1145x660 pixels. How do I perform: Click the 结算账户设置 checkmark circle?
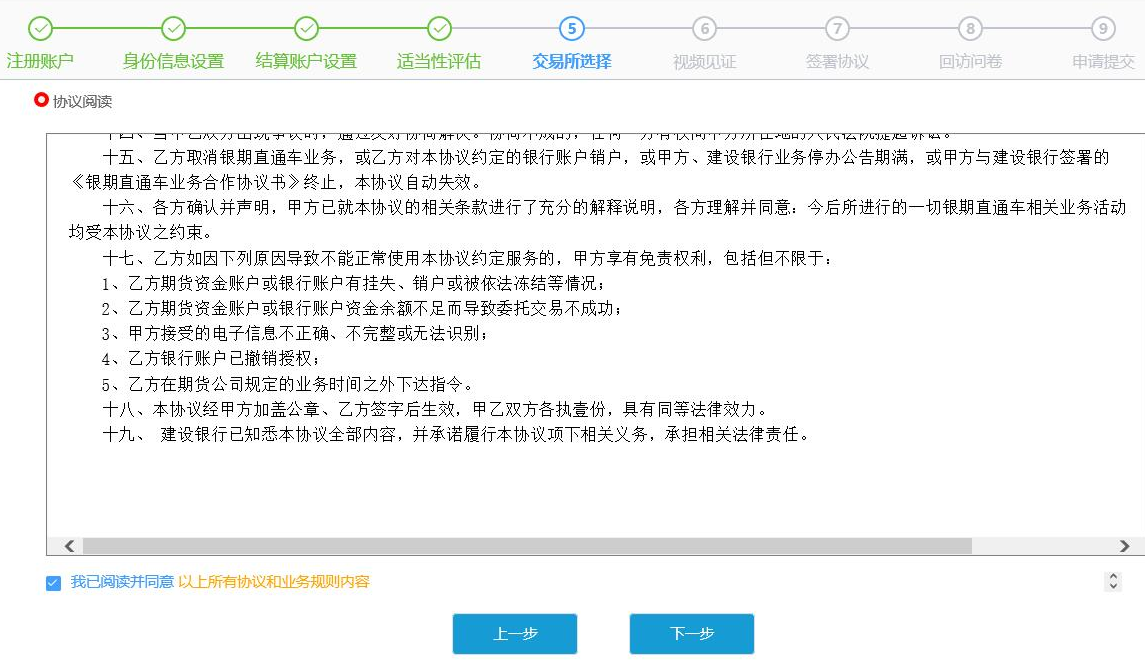pos(307,28)
